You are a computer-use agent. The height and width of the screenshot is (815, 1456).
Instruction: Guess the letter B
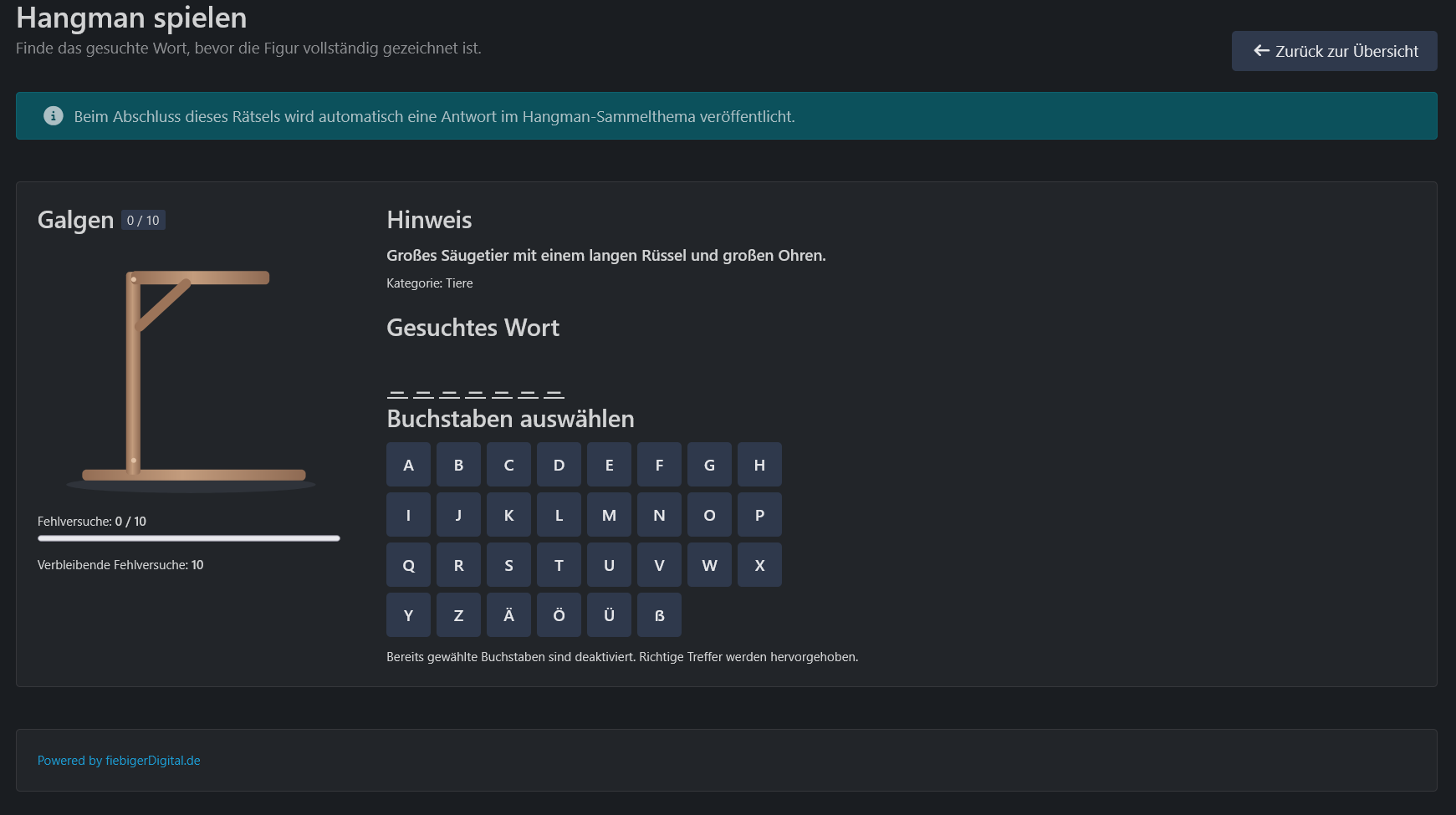pos(458,465)
